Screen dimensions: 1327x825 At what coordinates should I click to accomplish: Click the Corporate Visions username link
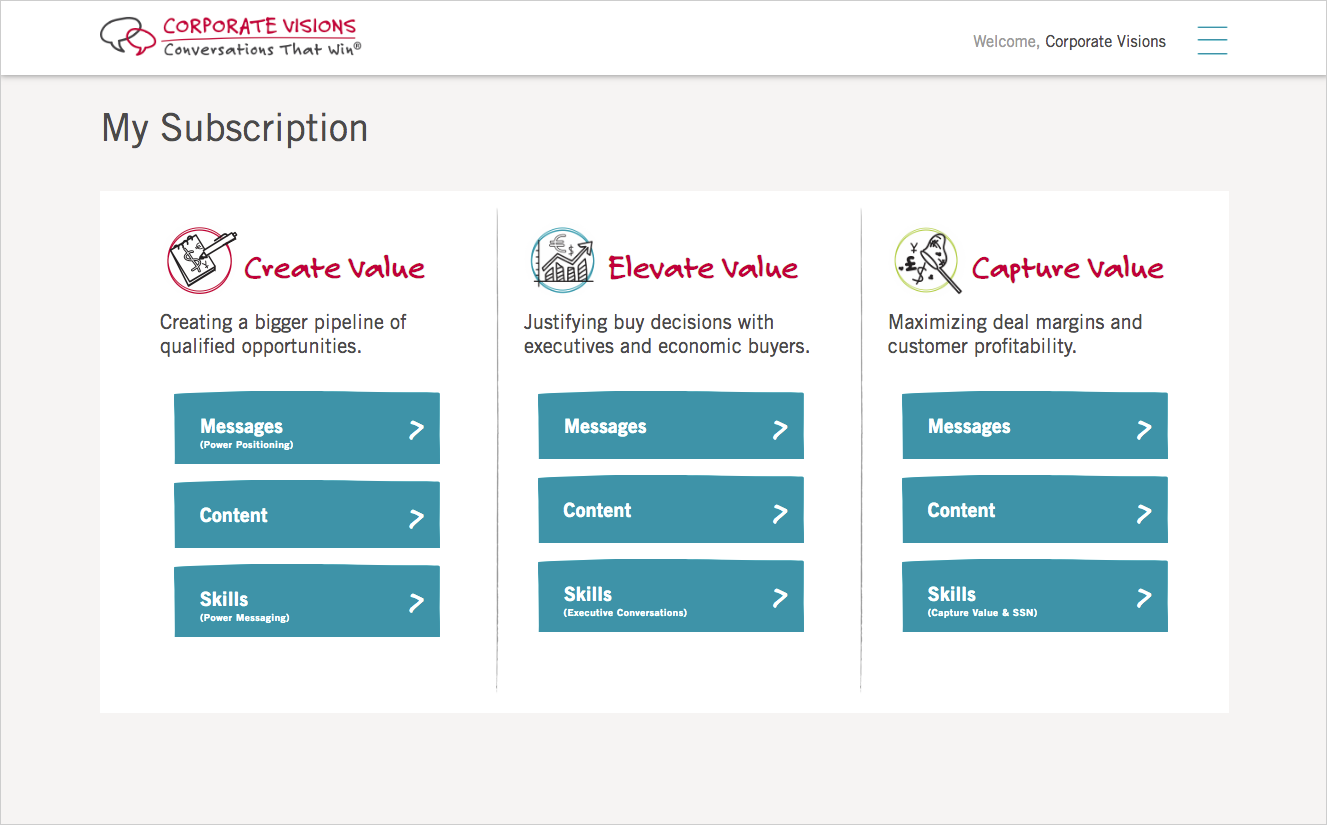(x=1105, y=41)
